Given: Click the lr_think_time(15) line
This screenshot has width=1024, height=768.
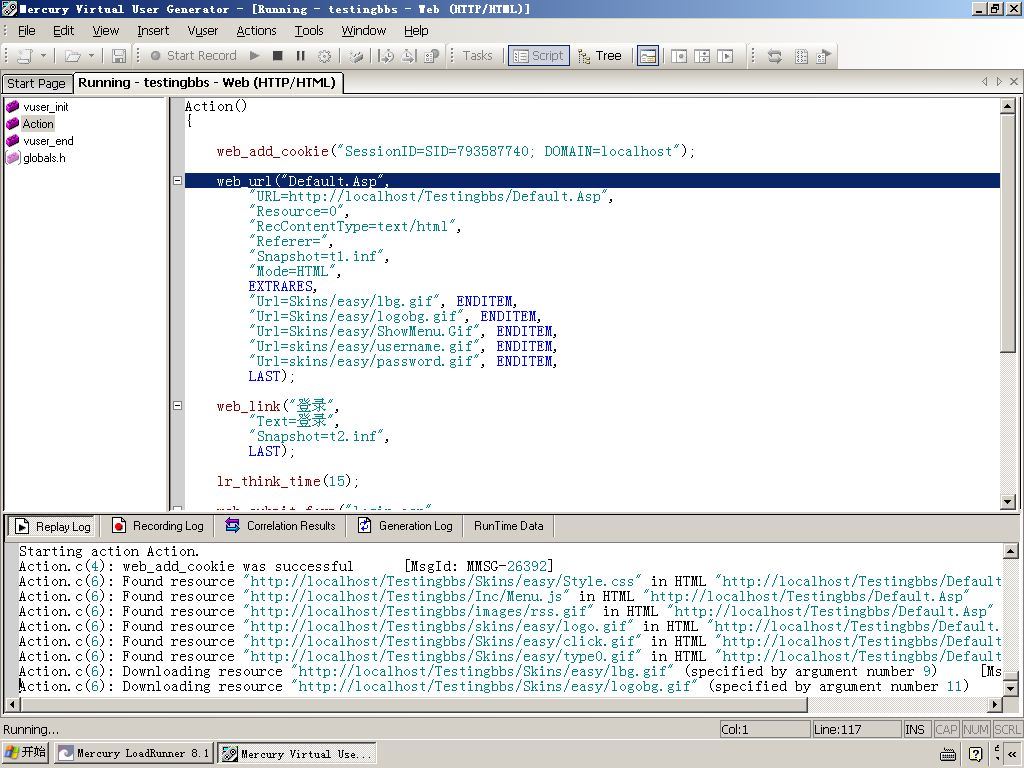Looking at the screenshot, I should tap(288, 481).
